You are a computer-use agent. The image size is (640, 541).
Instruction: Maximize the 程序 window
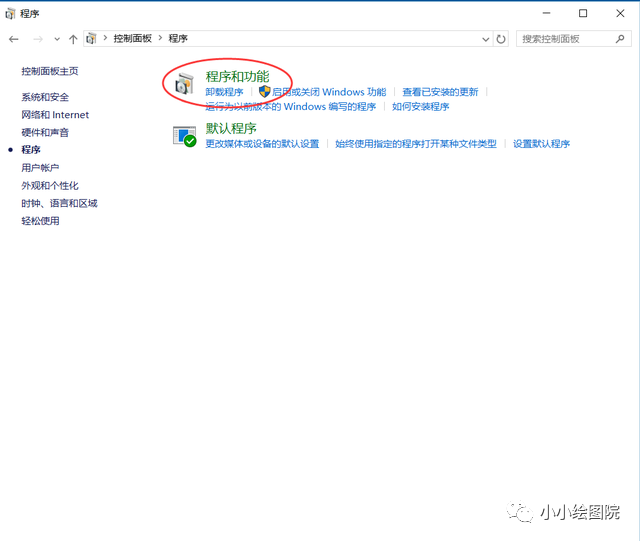[x=583, y=13]
